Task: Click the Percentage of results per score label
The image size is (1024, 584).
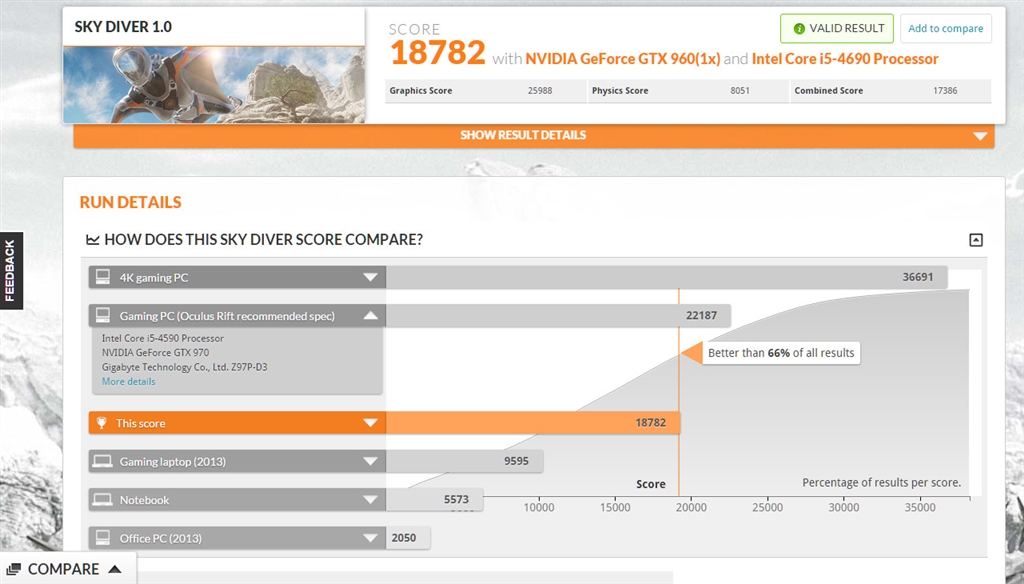Action: coord(882,483)
